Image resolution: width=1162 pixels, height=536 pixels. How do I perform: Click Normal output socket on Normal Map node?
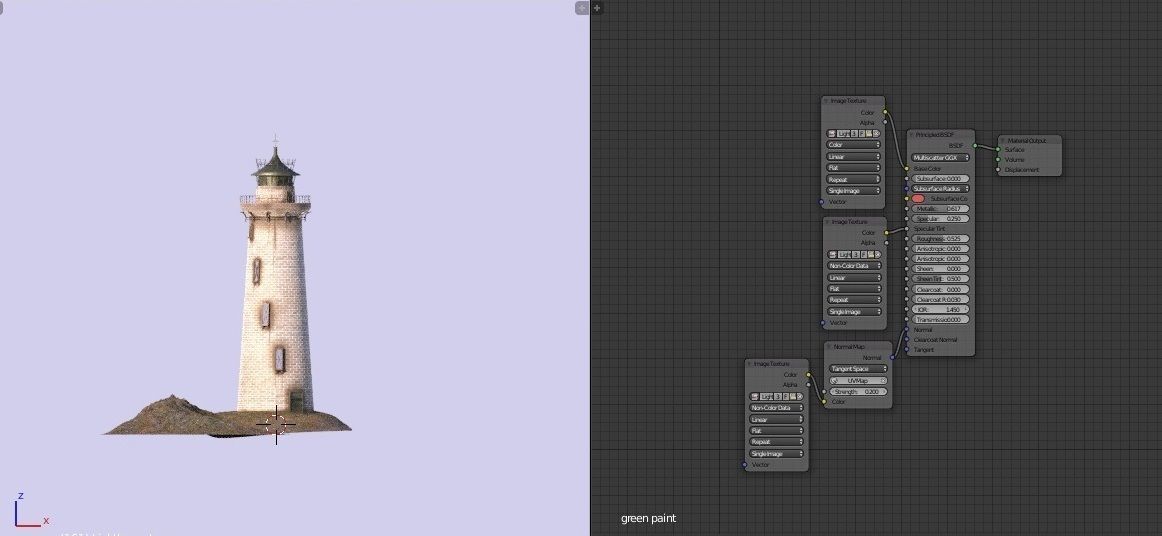[892, 357]
